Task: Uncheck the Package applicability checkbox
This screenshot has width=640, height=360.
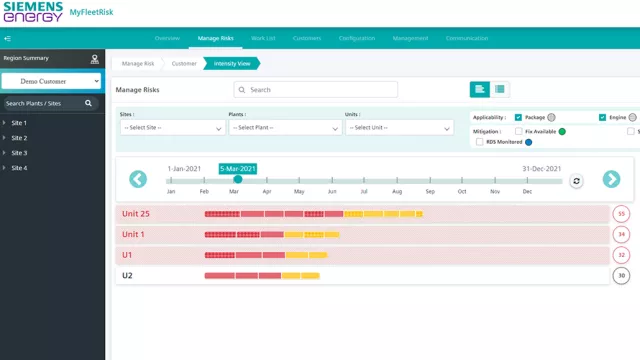Action: click(x=518, y=118)
